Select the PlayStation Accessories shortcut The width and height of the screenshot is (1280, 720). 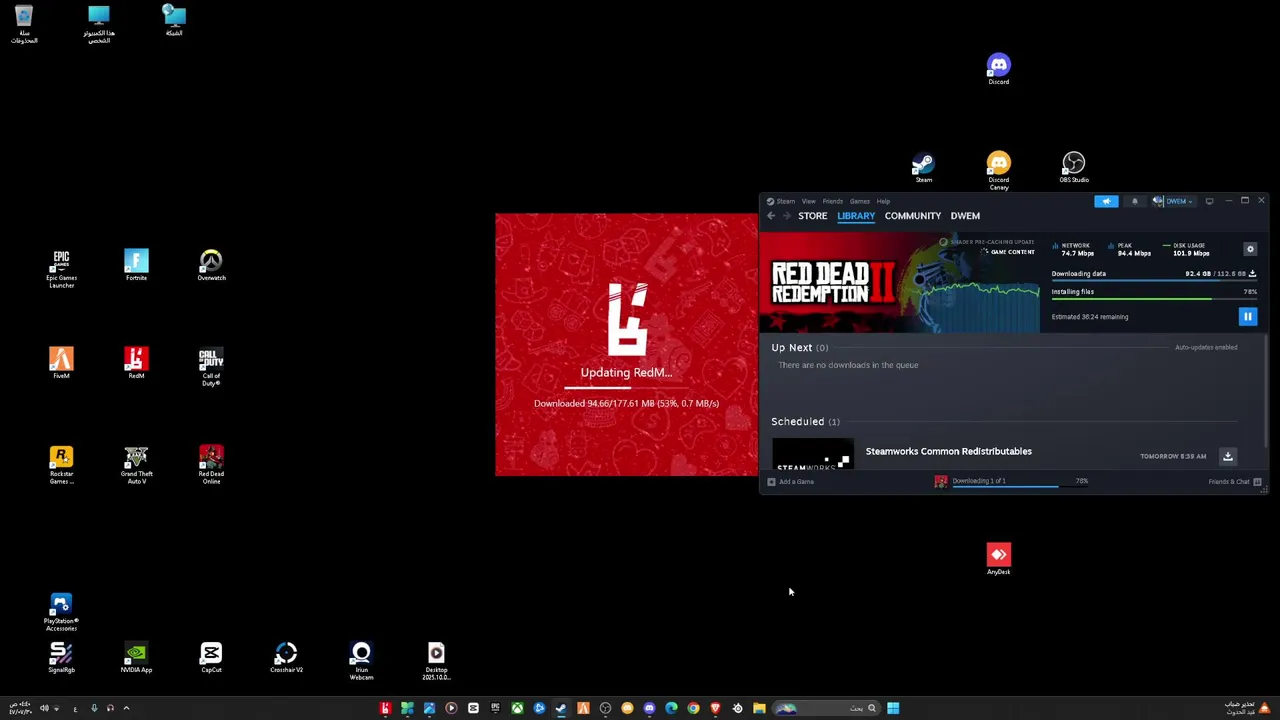point(61,613)
